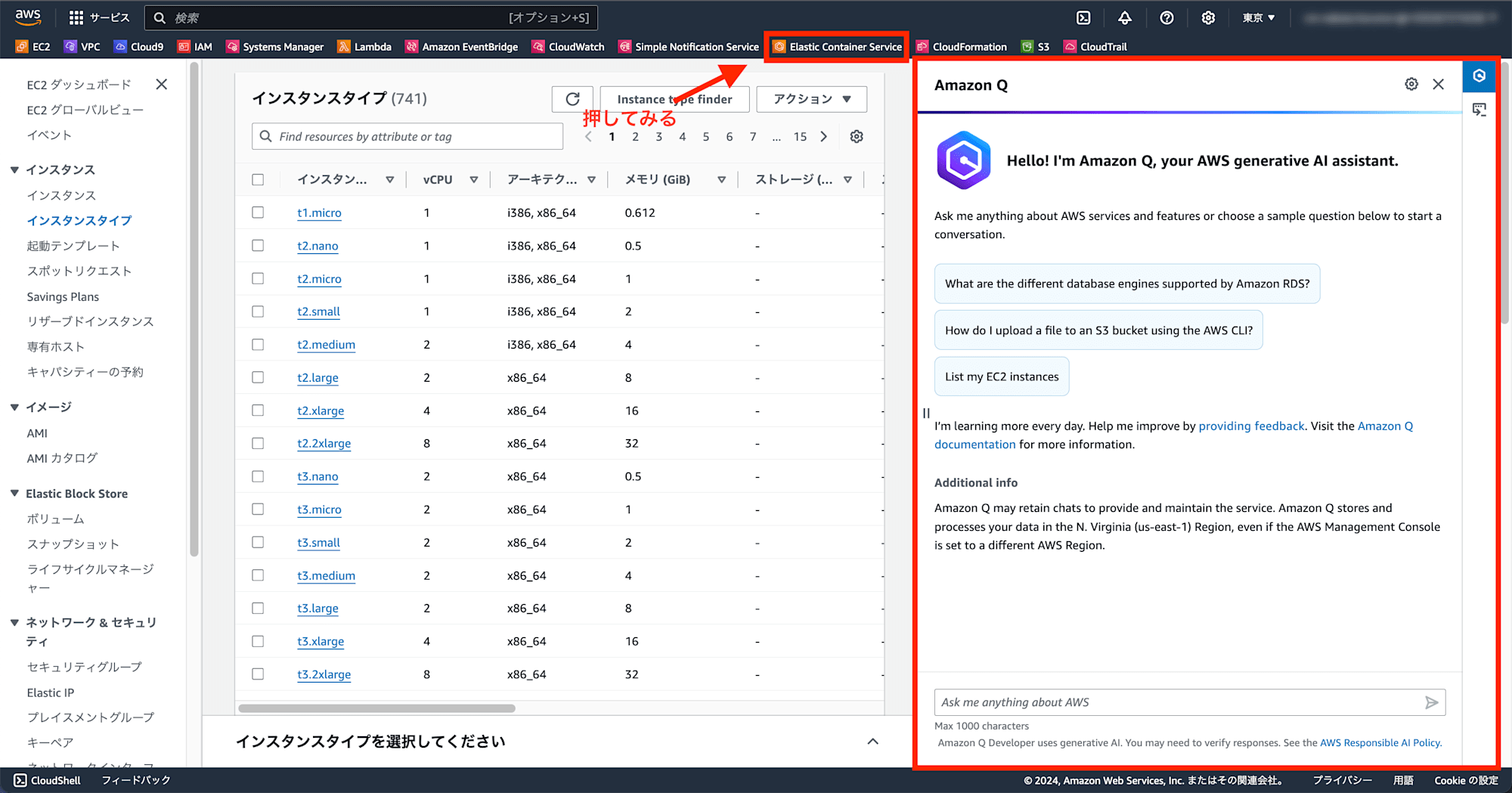Open Lambda favorite shortcut
Screen dimensions: 1512x793
(x=364, y=47)
